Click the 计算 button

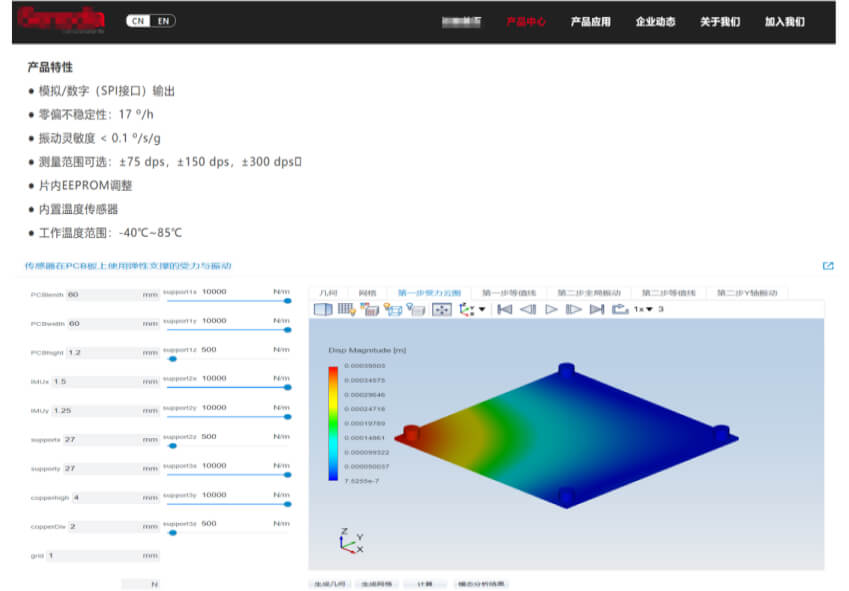(425, 584)
